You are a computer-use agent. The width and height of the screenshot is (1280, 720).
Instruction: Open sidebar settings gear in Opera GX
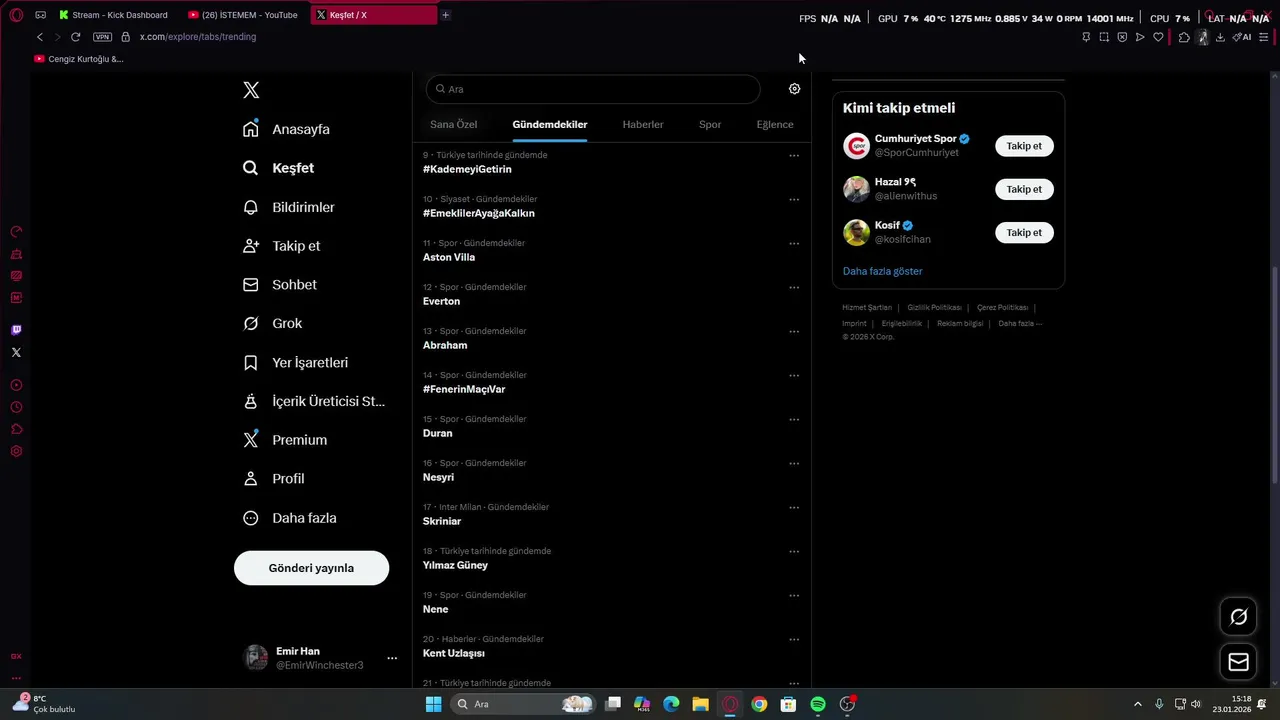tap(16, 451)
